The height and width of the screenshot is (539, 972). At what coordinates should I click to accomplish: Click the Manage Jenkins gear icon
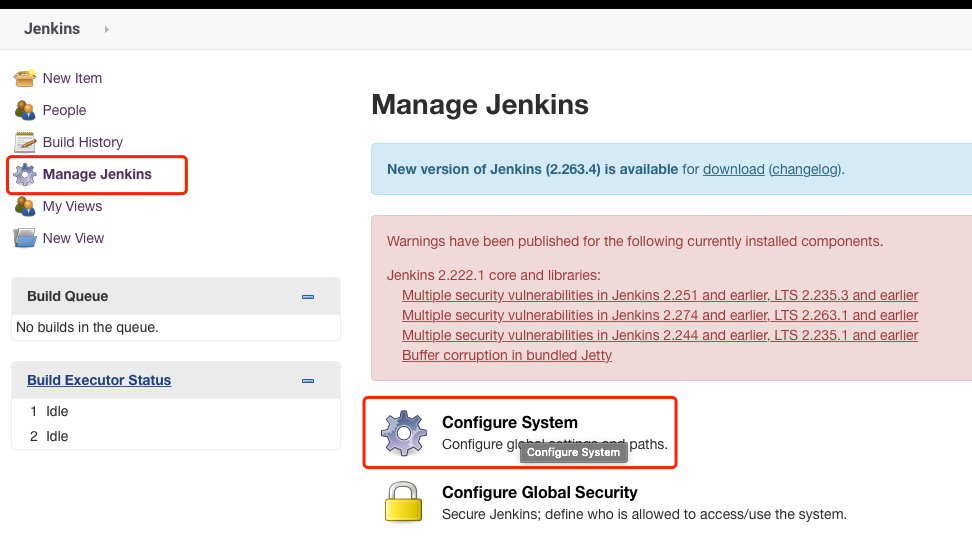[x=25, y=175]
